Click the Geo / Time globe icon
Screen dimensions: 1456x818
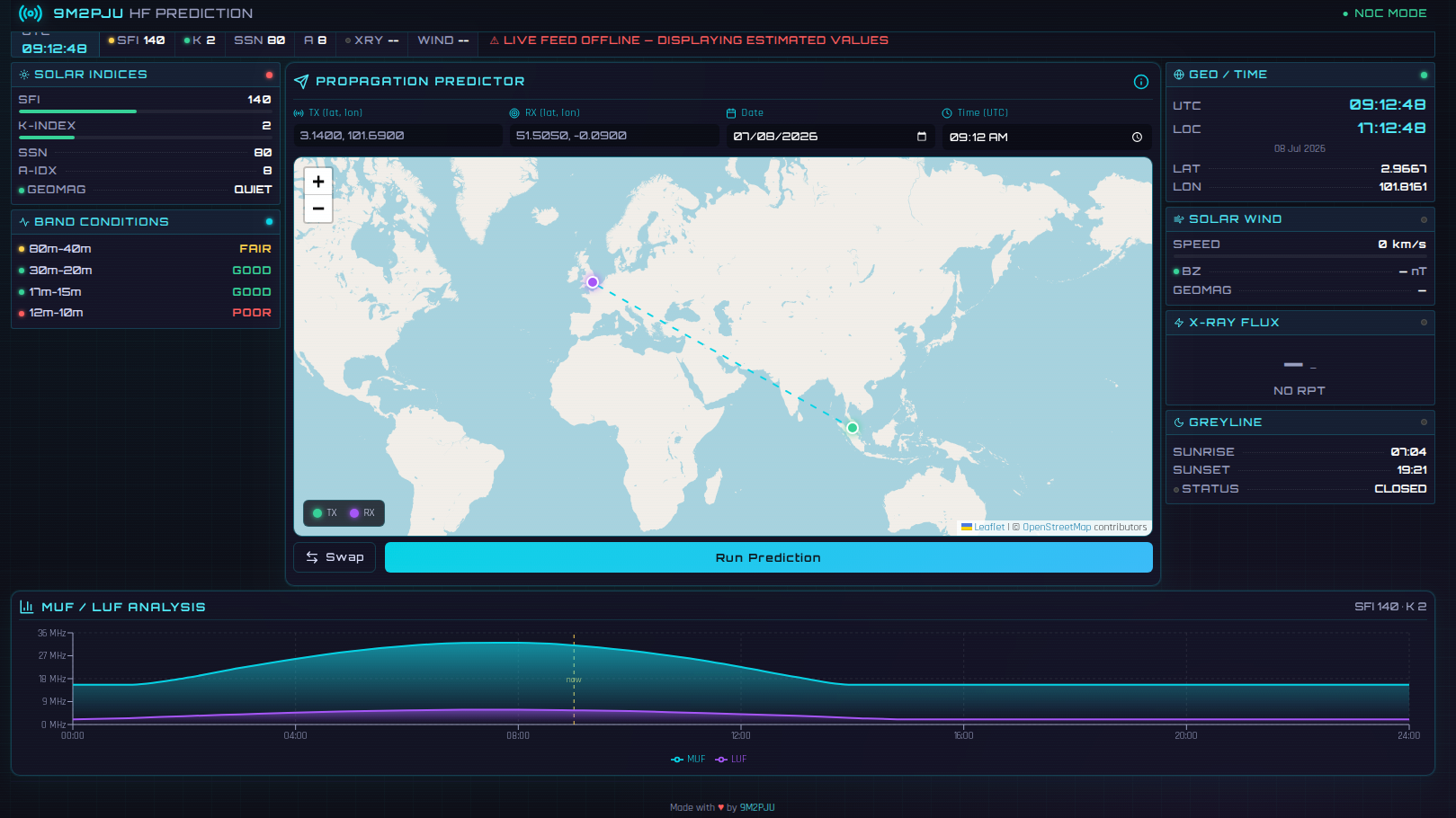[x=1179, y=75]
